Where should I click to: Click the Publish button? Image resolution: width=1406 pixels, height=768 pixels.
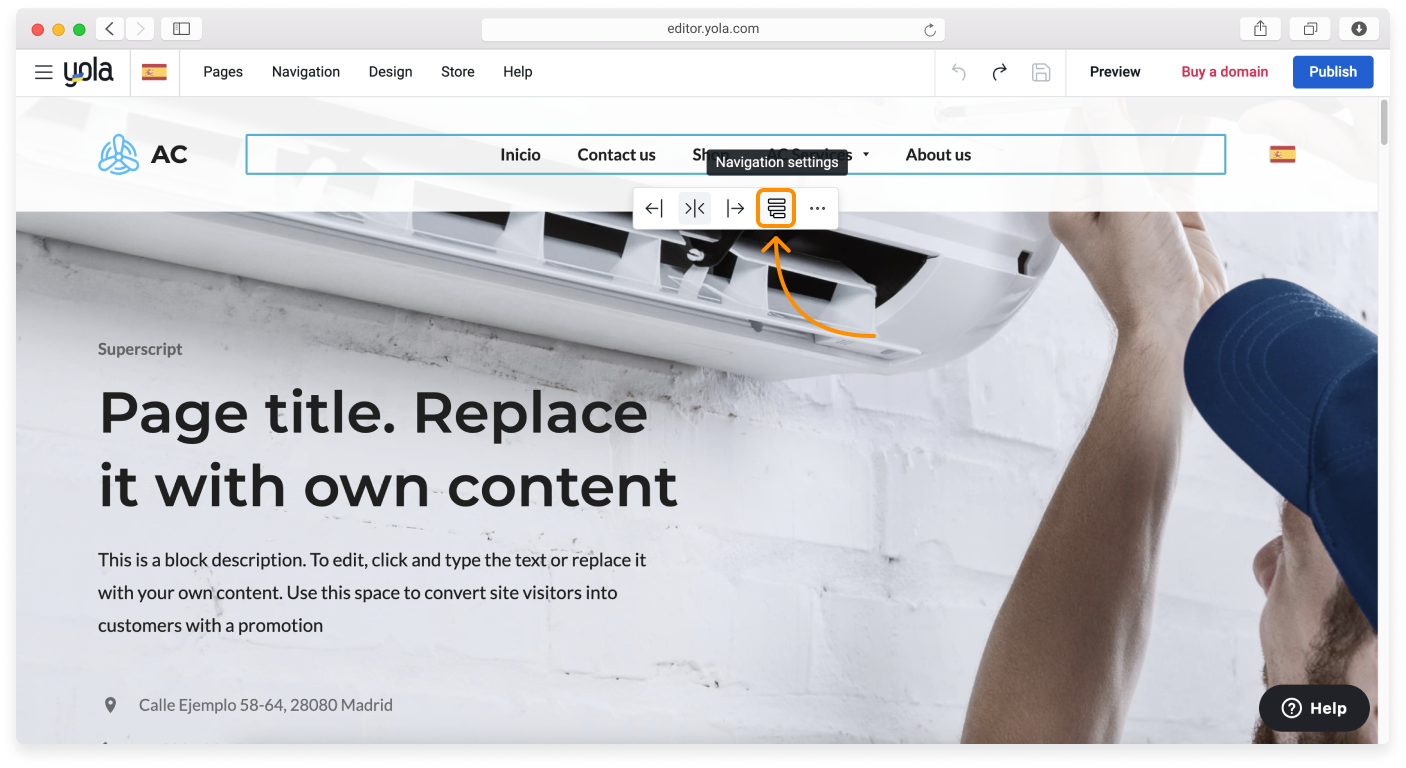1332,72
